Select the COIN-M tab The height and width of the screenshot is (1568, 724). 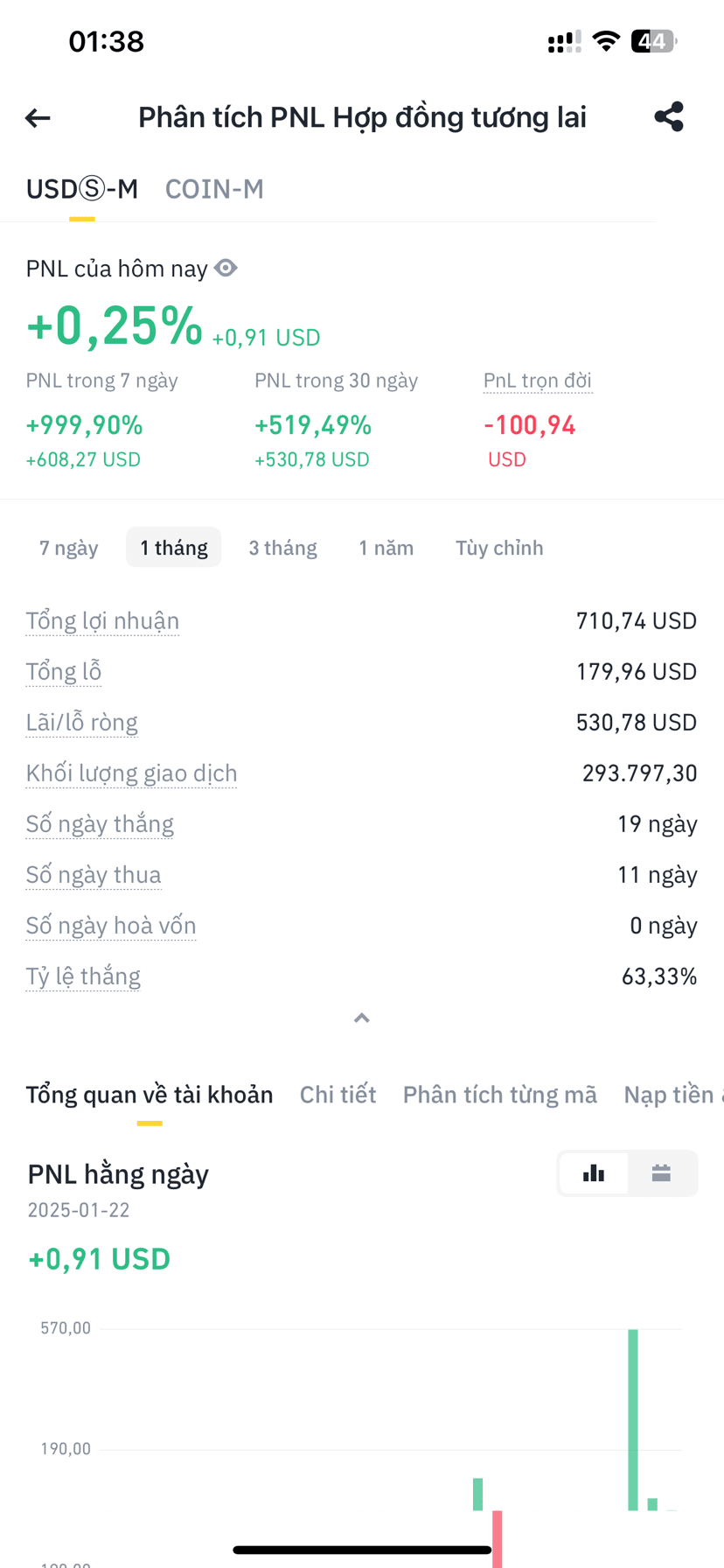tap(214, 189)
